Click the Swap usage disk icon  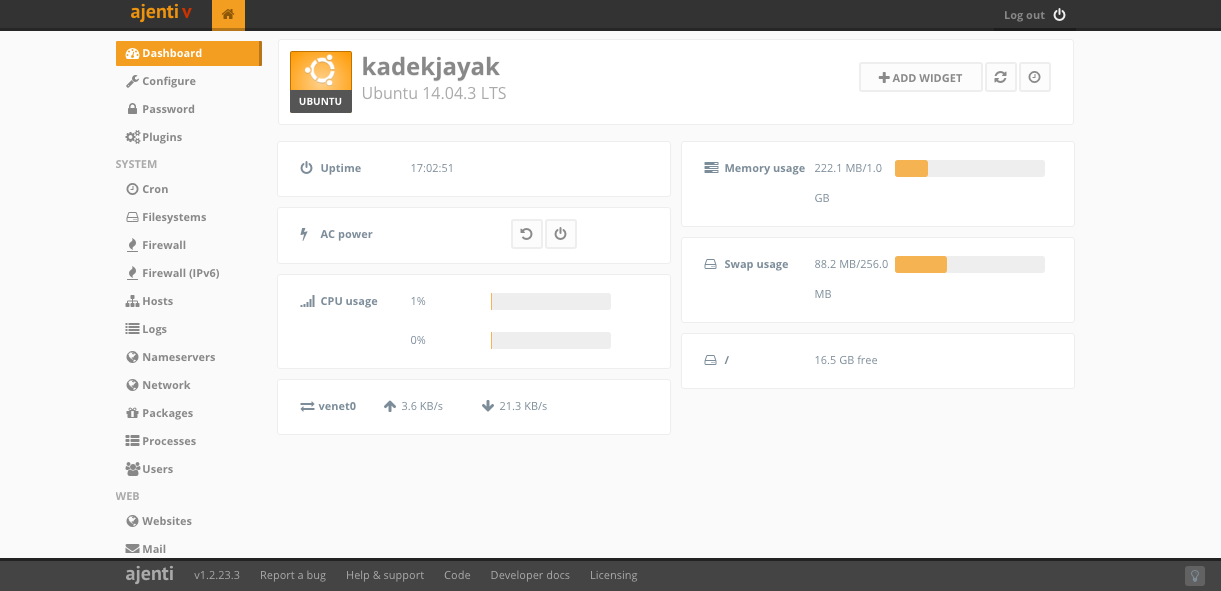pyautogui.click(x=711, y=264)
